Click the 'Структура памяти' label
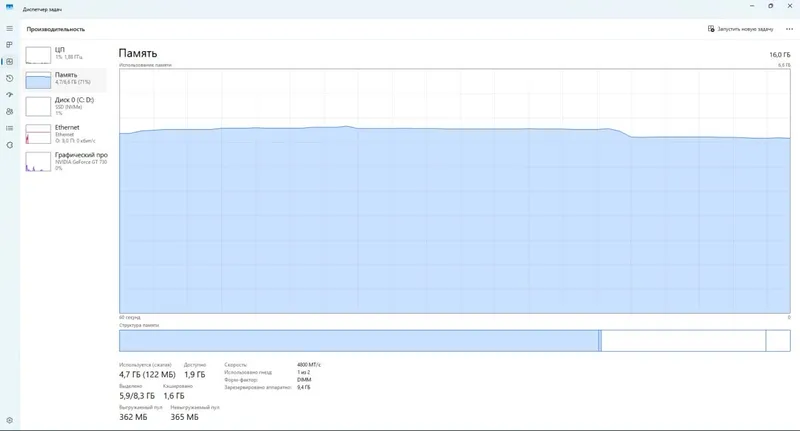Image resolution: width=800 pixels, height=431 pixels. (139, 325)
